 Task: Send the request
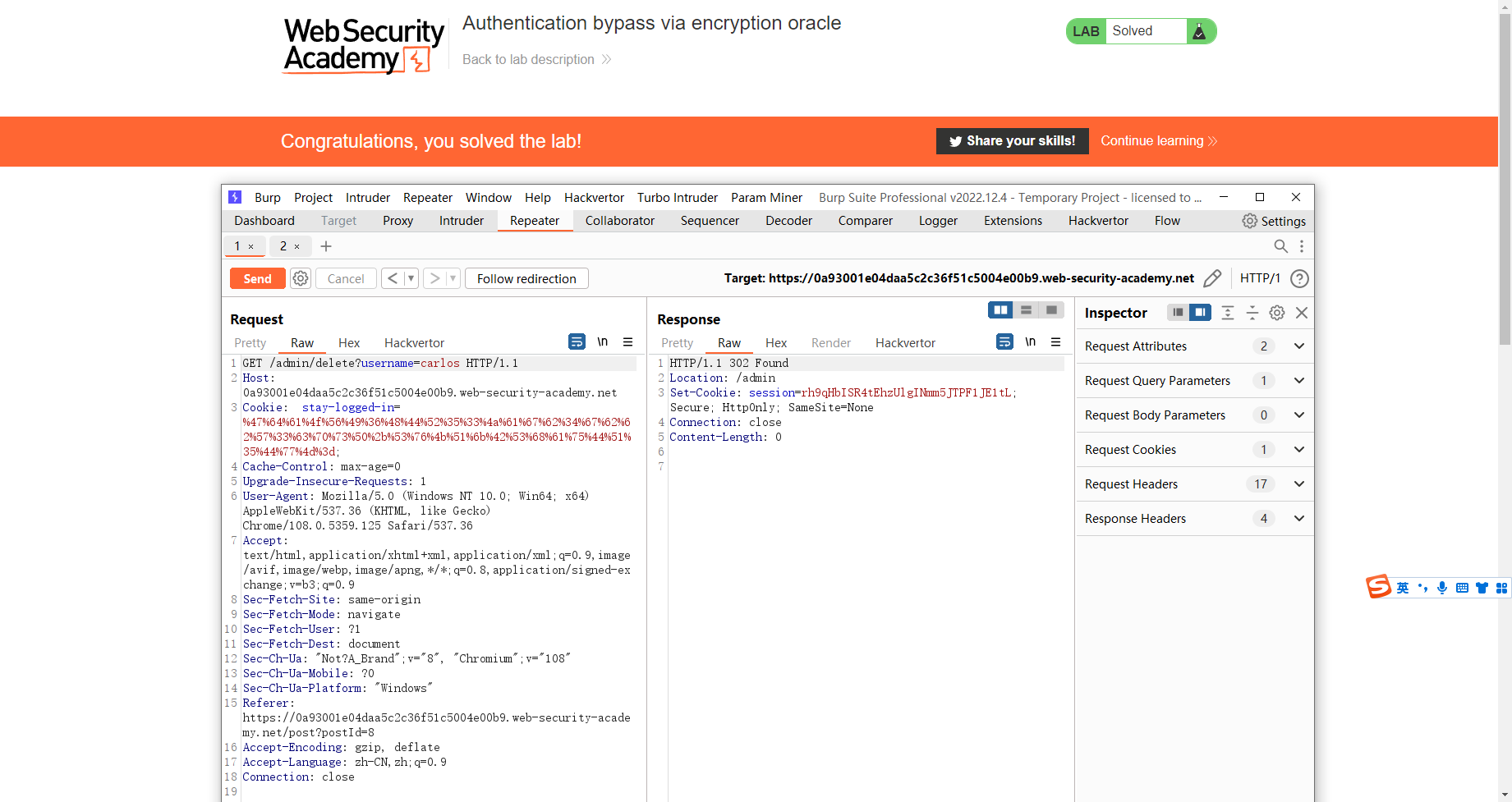tap(257, 278)
